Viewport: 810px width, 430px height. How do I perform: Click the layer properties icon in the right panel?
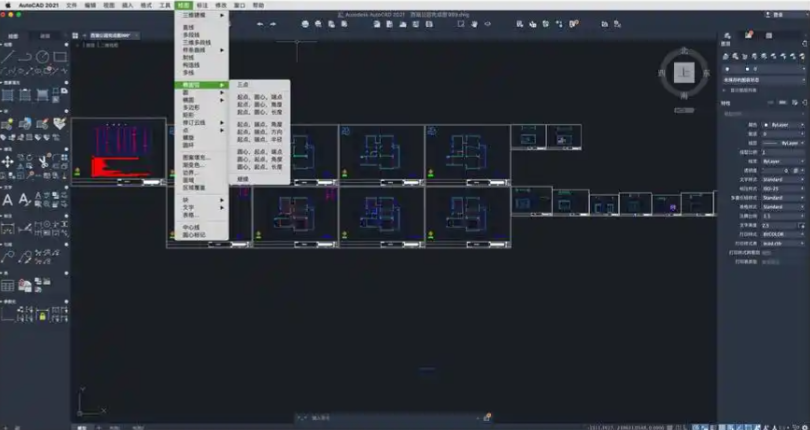tap(726, 56)
